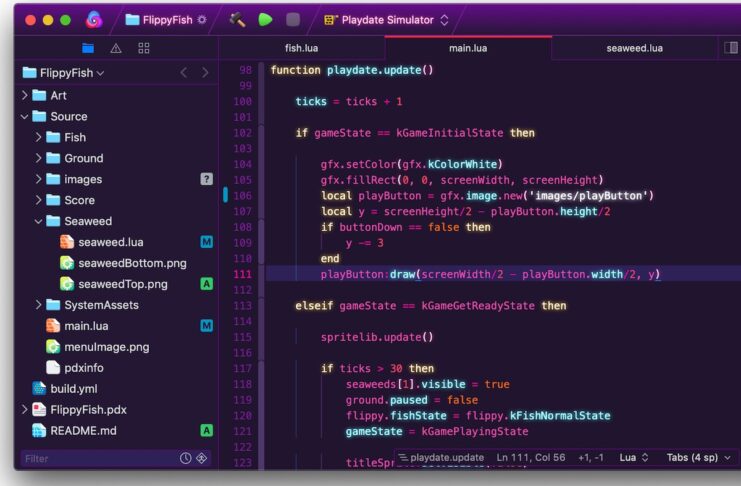Open the sidebar grid panes icon
Image resolution: width=741 pixels, height=486 pixels.
144,48
